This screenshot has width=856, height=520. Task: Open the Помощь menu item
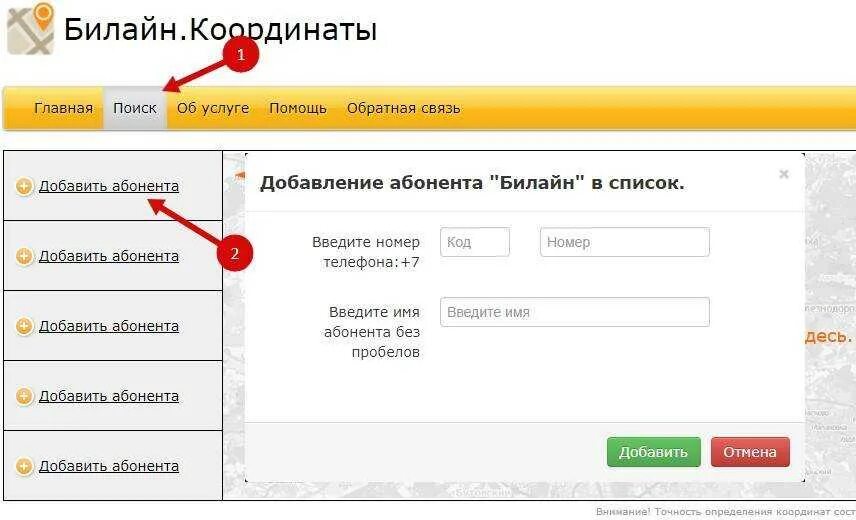point(298,108)
